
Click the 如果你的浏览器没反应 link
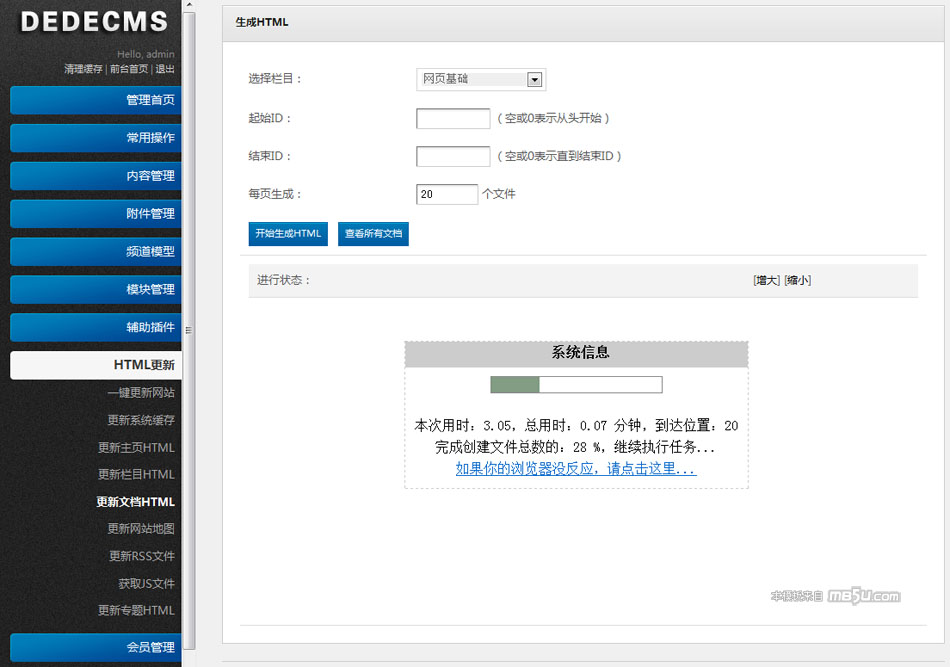(576, 468)
